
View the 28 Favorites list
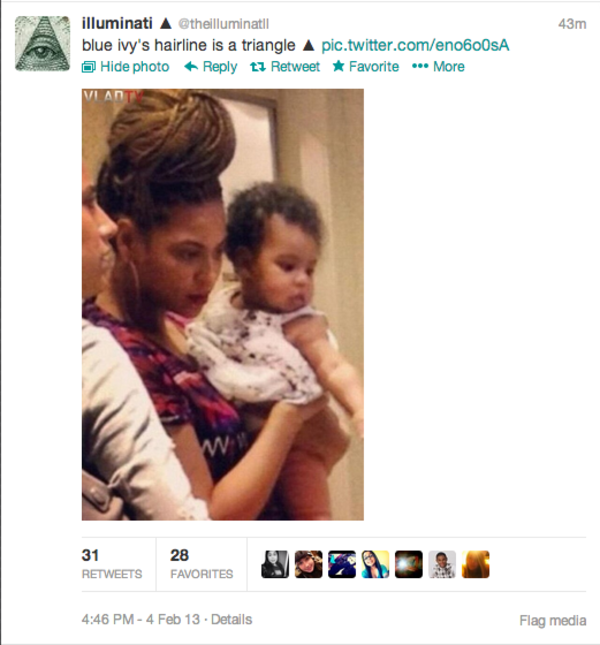[x=202, y=564]
